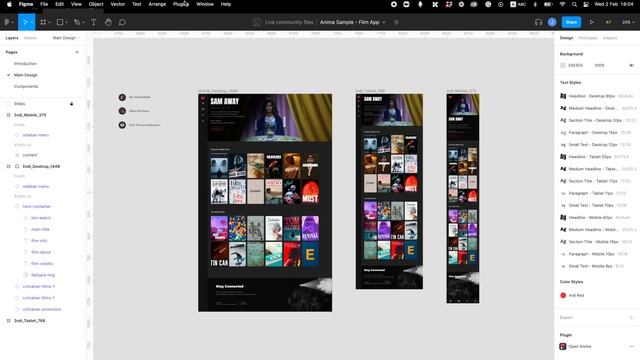
Task: Present the prototype with play icon
Action: [x=591, y=22]
